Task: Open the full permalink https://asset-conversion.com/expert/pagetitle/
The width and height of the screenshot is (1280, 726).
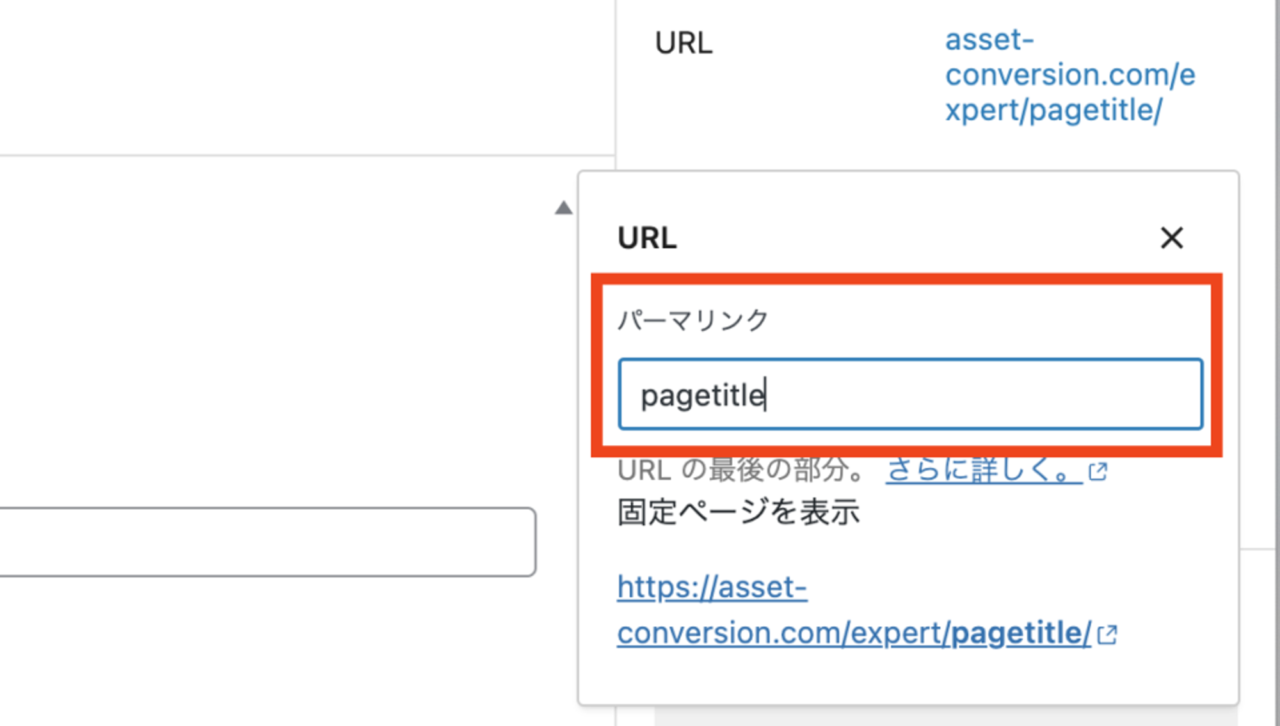Action: pos(854,609)
